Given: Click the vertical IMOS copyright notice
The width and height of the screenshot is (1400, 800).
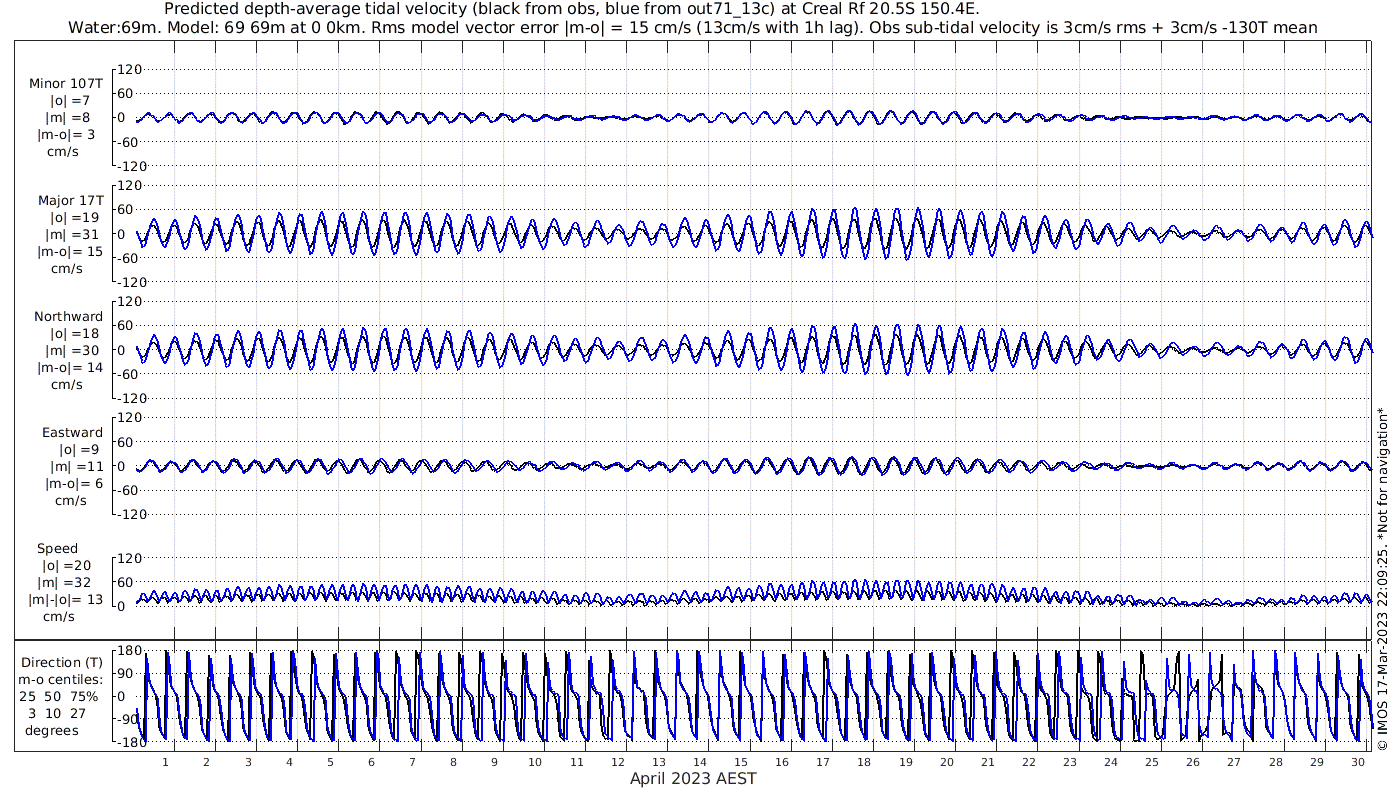Looking at the screenshot, I should pos(1382,578).
